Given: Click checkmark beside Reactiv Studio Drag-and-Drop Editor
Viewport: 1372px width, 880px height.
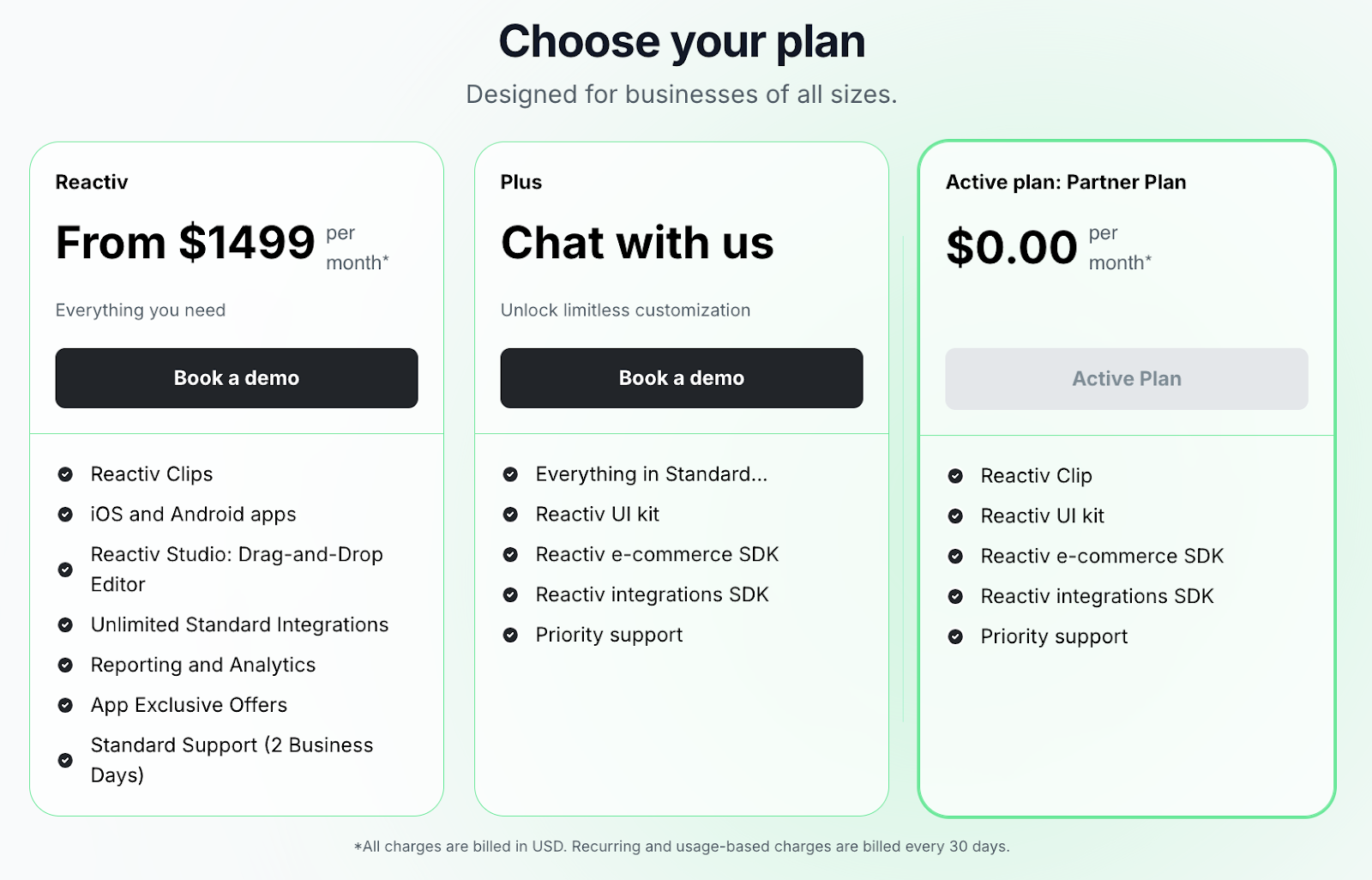Looking at the screenshot, I should pyautogui.click(x=65, y=570).
